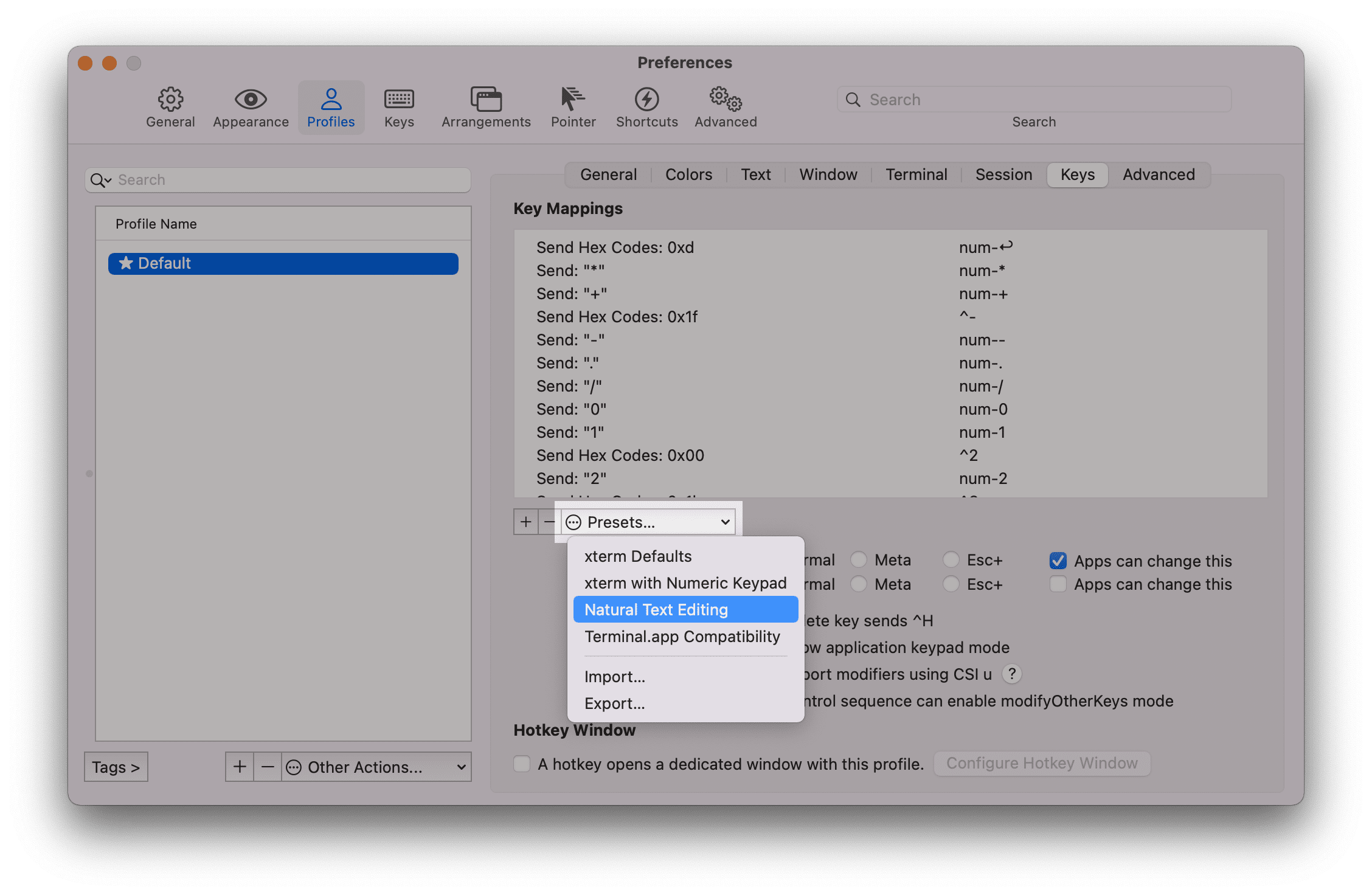Screen dimensions: 1372x895
Task: Select mapping Send: "-"
Action: [x=891, y=340]
